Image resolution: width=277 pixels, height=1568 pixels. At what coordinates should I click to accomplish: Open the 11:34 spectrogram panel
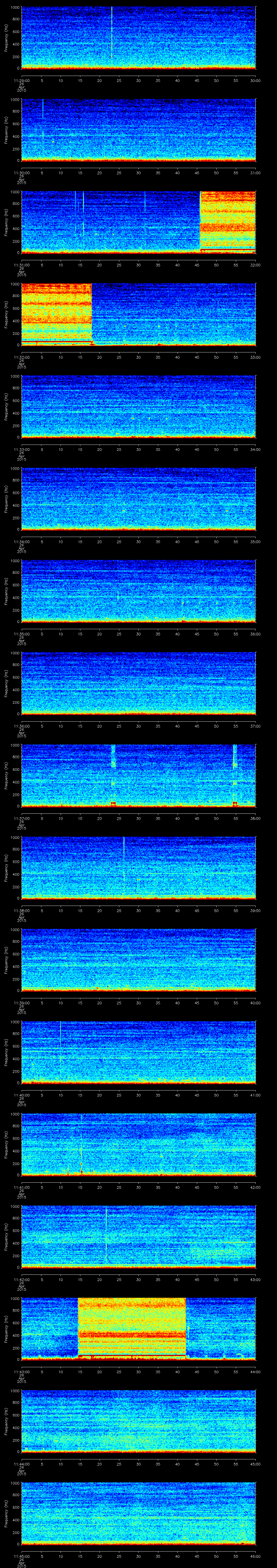pos(138,499)
